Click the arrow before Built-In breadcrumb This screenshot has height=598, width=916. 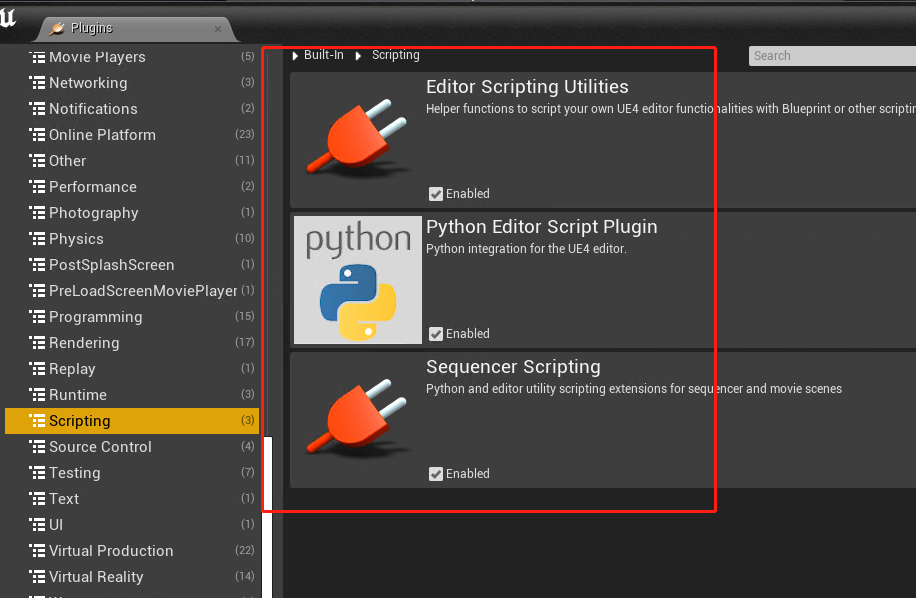(295, 55)
